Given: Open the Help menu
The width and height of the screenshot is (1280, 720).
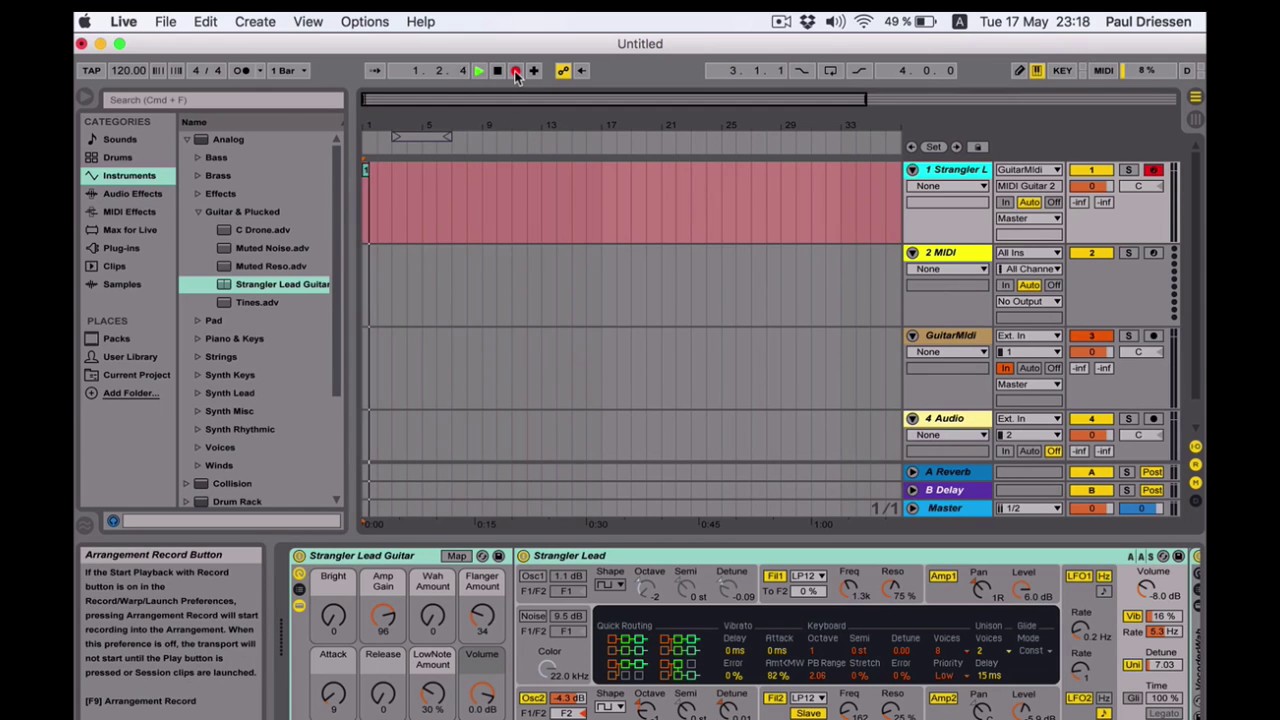Looking at the screenshot, I should point(420,21).
